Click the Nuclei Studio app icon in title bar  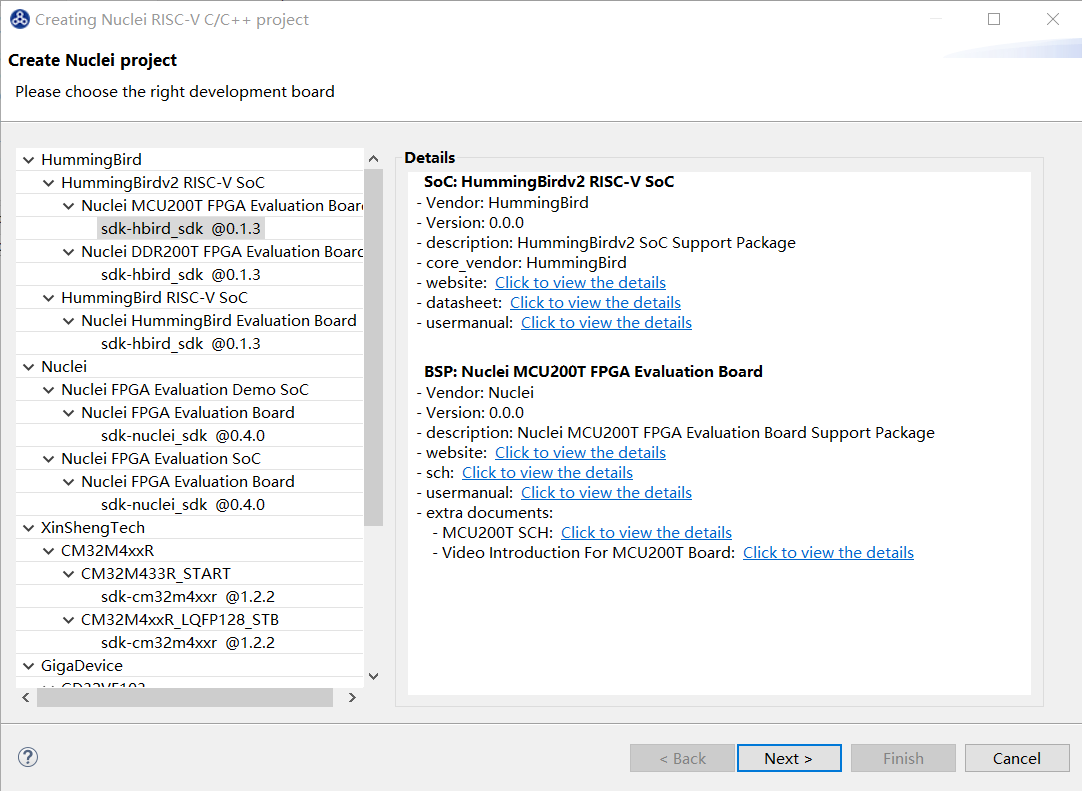(19, 19)
